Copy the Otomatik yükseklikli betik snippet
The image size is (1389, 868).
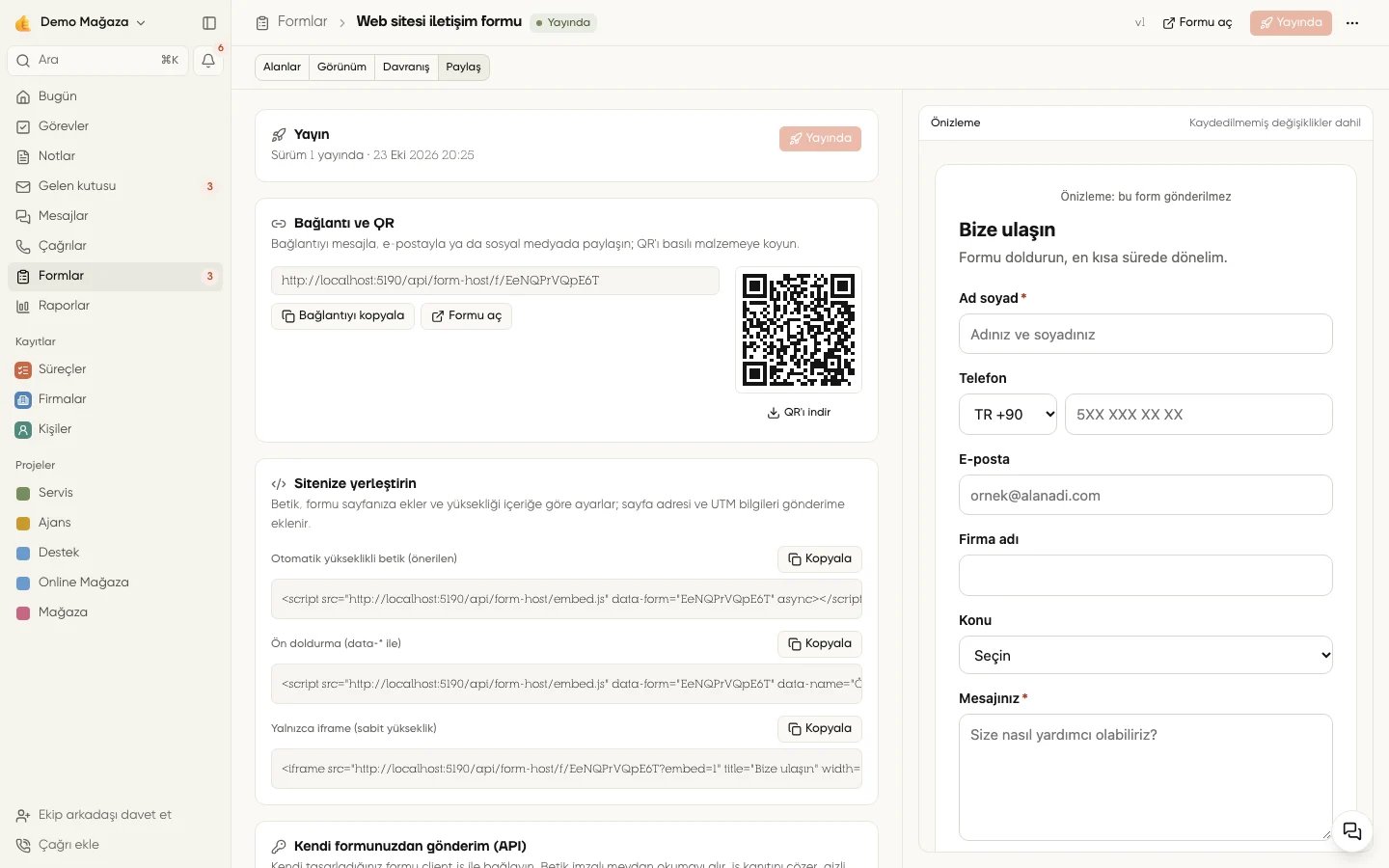click(820, 559)
